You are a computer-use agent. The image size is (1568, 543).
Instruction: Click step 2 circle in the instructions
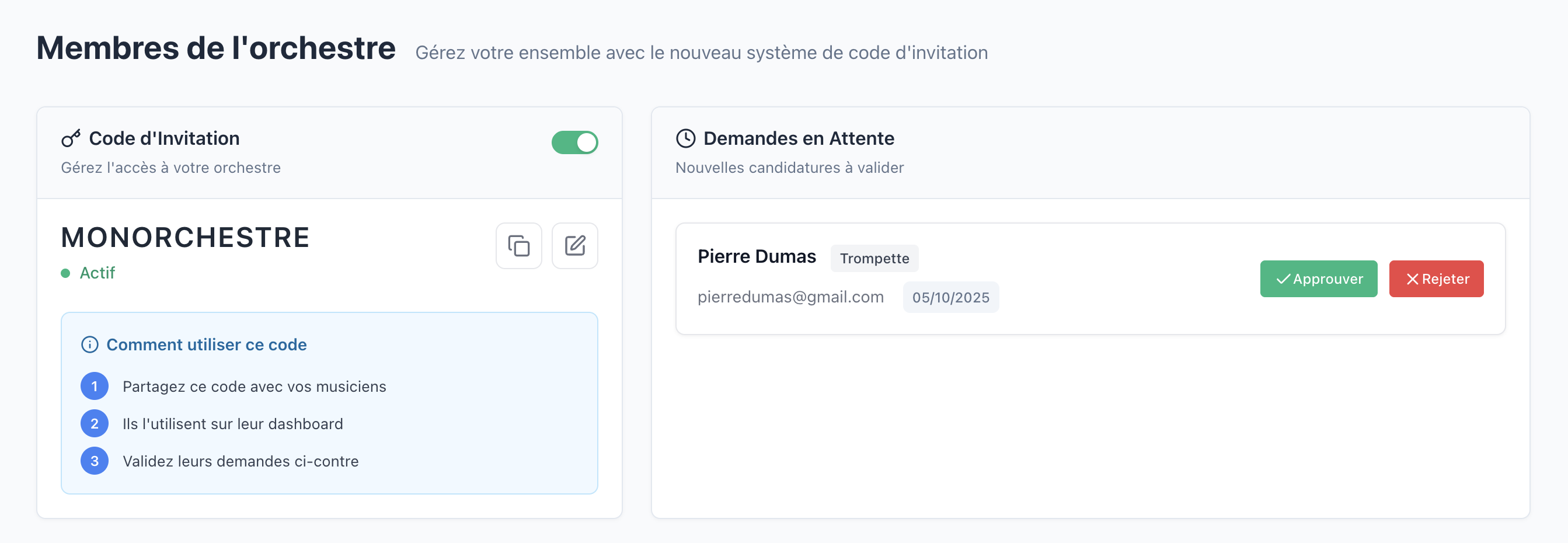point(95,423)
